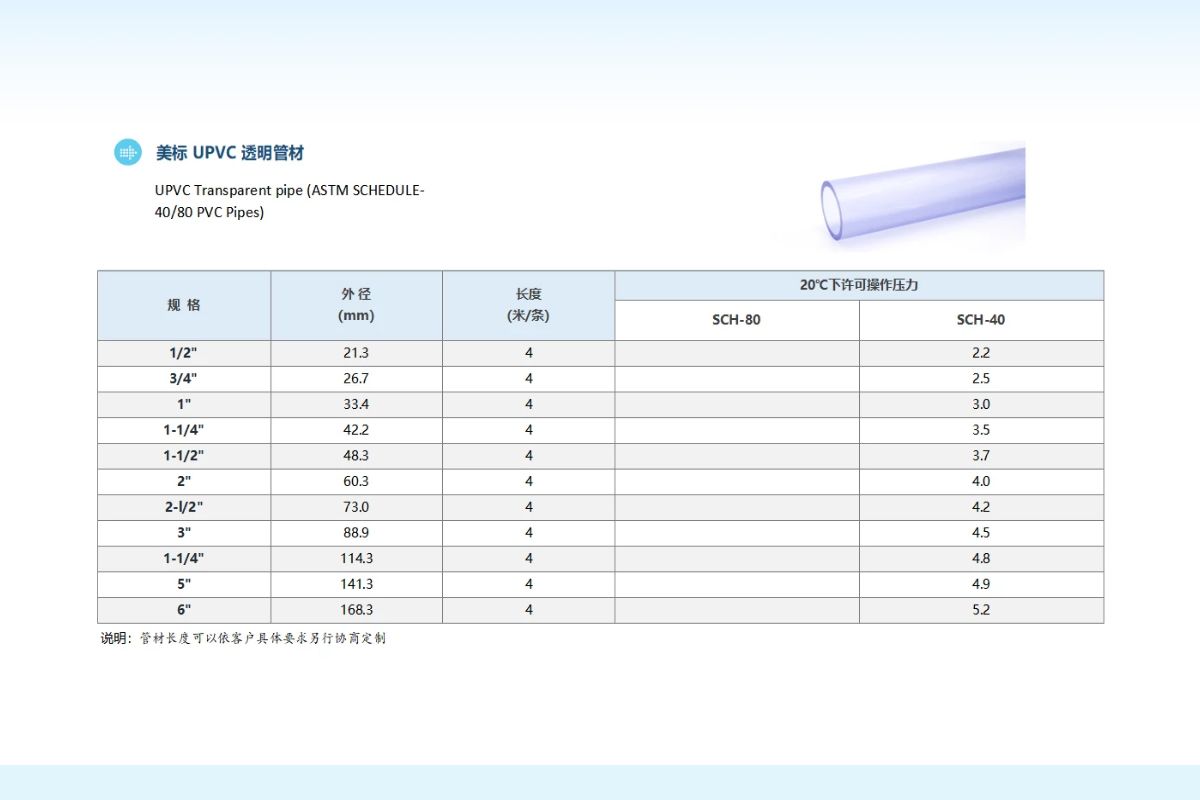
Task: Select the 2-l/2" specification cell
Action: tap(184, 507)
